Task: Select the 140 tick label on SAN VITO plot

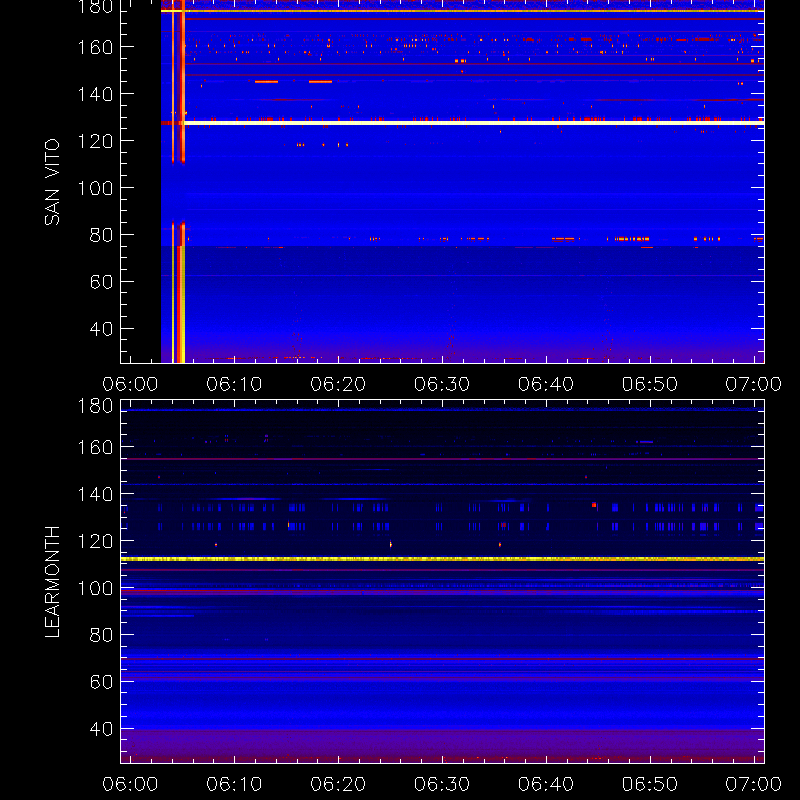Action: (x=95, y=94)
